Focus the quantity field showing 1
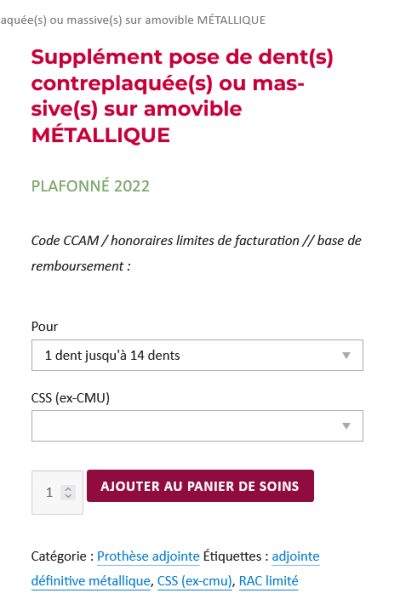 57,492
